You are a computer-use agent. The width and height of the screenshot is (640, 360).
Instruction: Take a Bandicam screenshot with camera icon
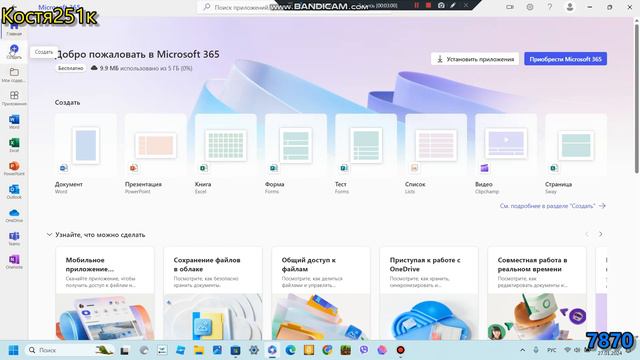click(x=441, y=5)
